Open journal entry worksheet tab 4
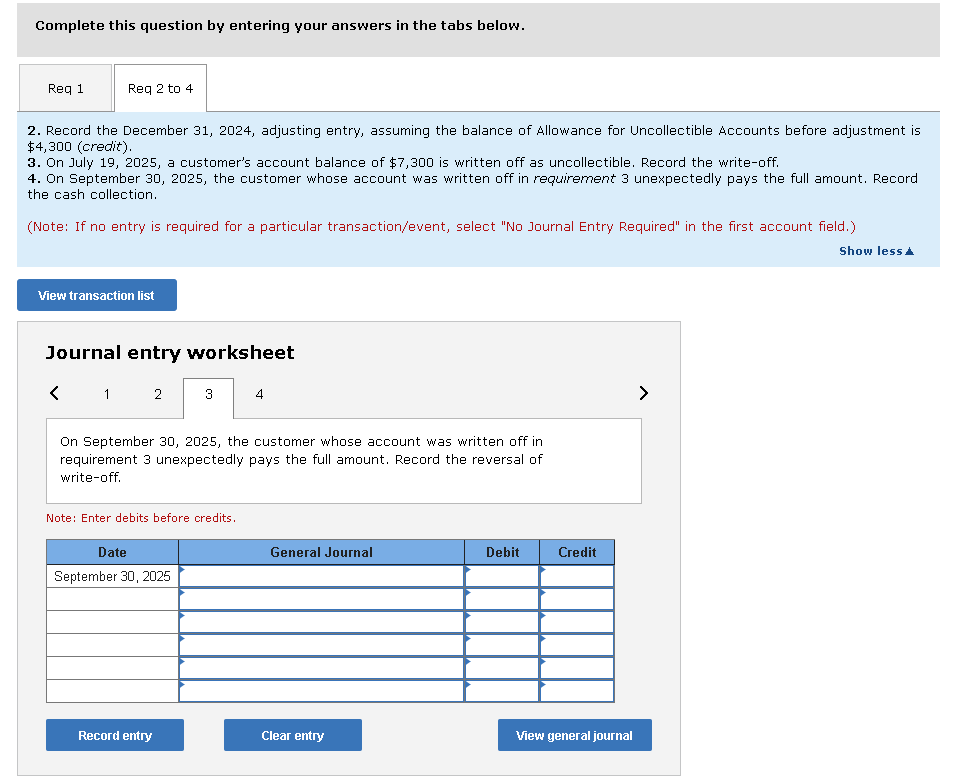The width and height of the screenshot is (967, 783). click(x=260, y=395)
